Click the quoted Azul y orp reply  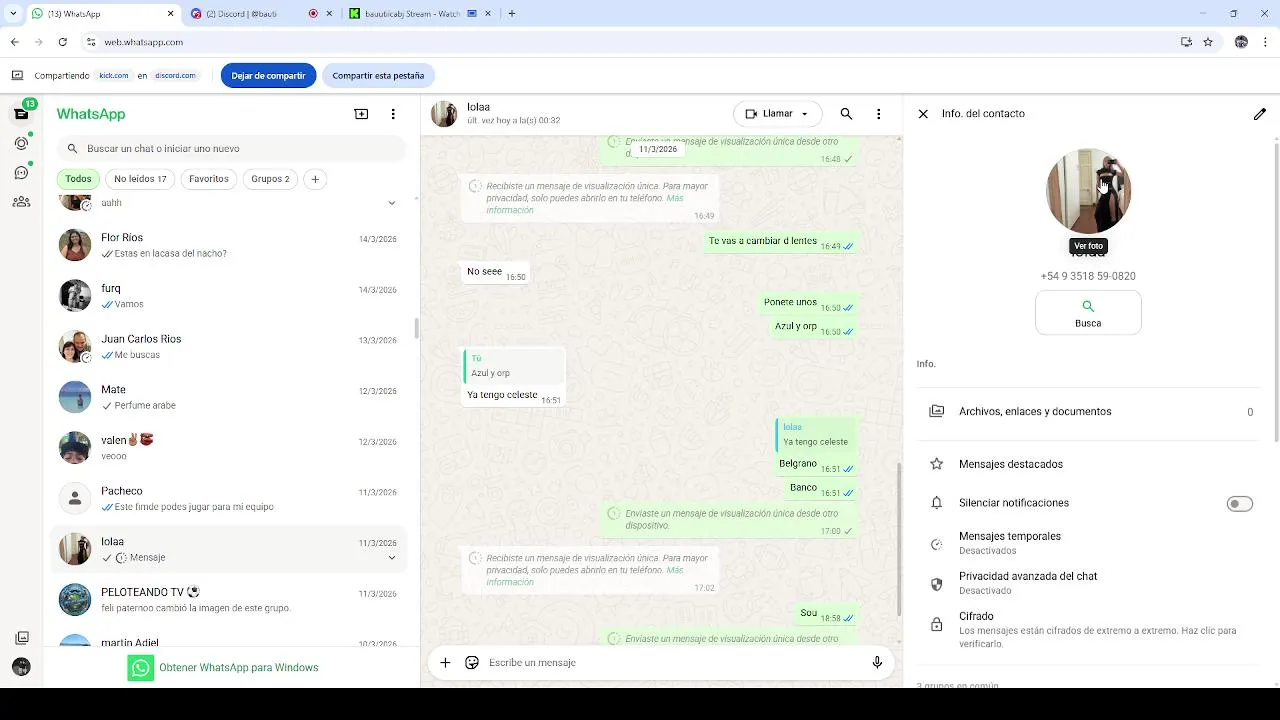point(514,366)
